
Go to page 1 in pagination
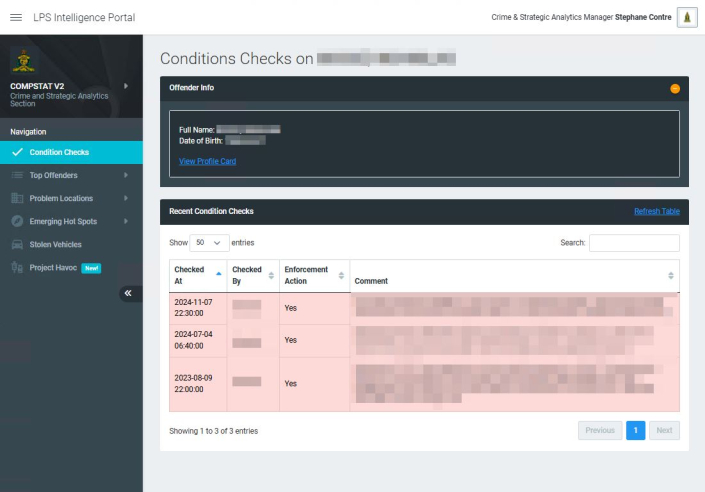click(x=635, y=430)
